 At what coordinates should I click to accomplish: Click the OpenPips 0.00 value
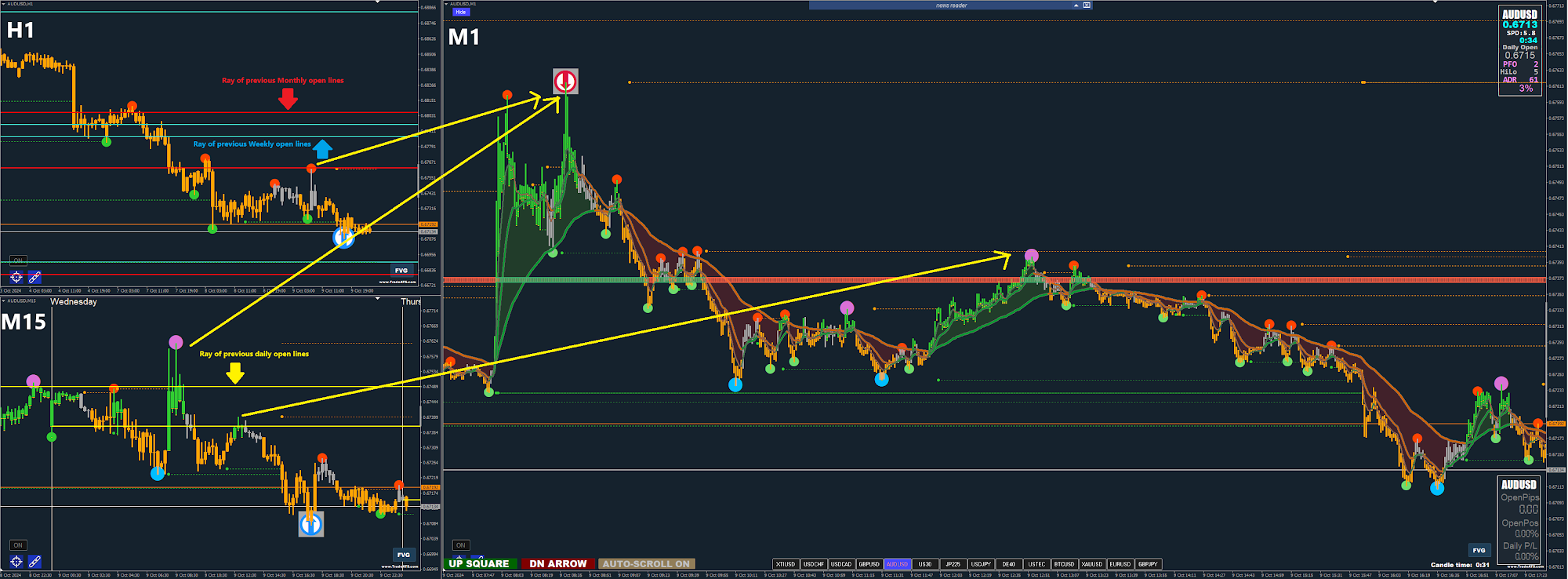[x=1528, y=509]
